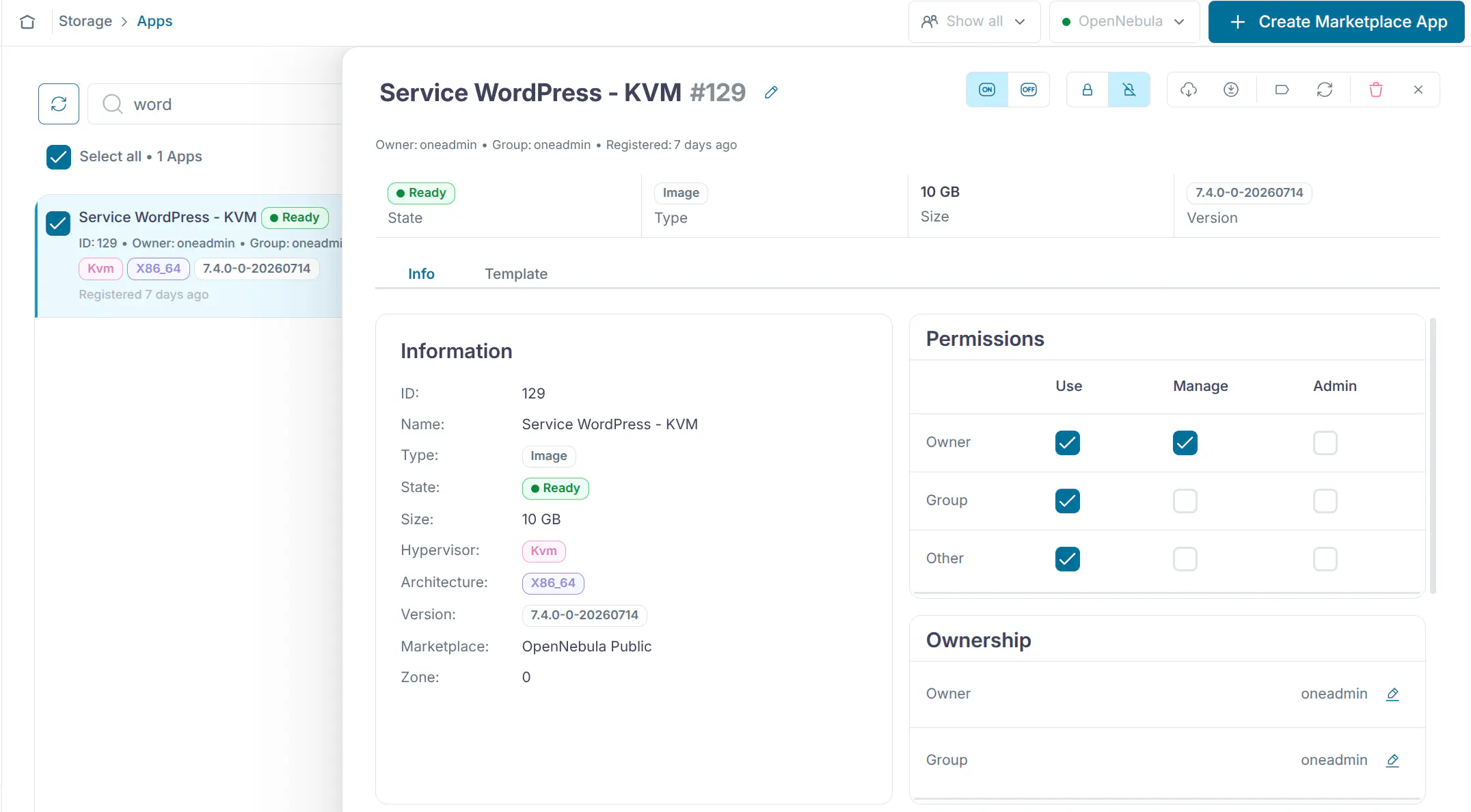Viewport: 1471px width, 812px height.
Task: Click 10 GB size in summary
Action: click(940, 192)
